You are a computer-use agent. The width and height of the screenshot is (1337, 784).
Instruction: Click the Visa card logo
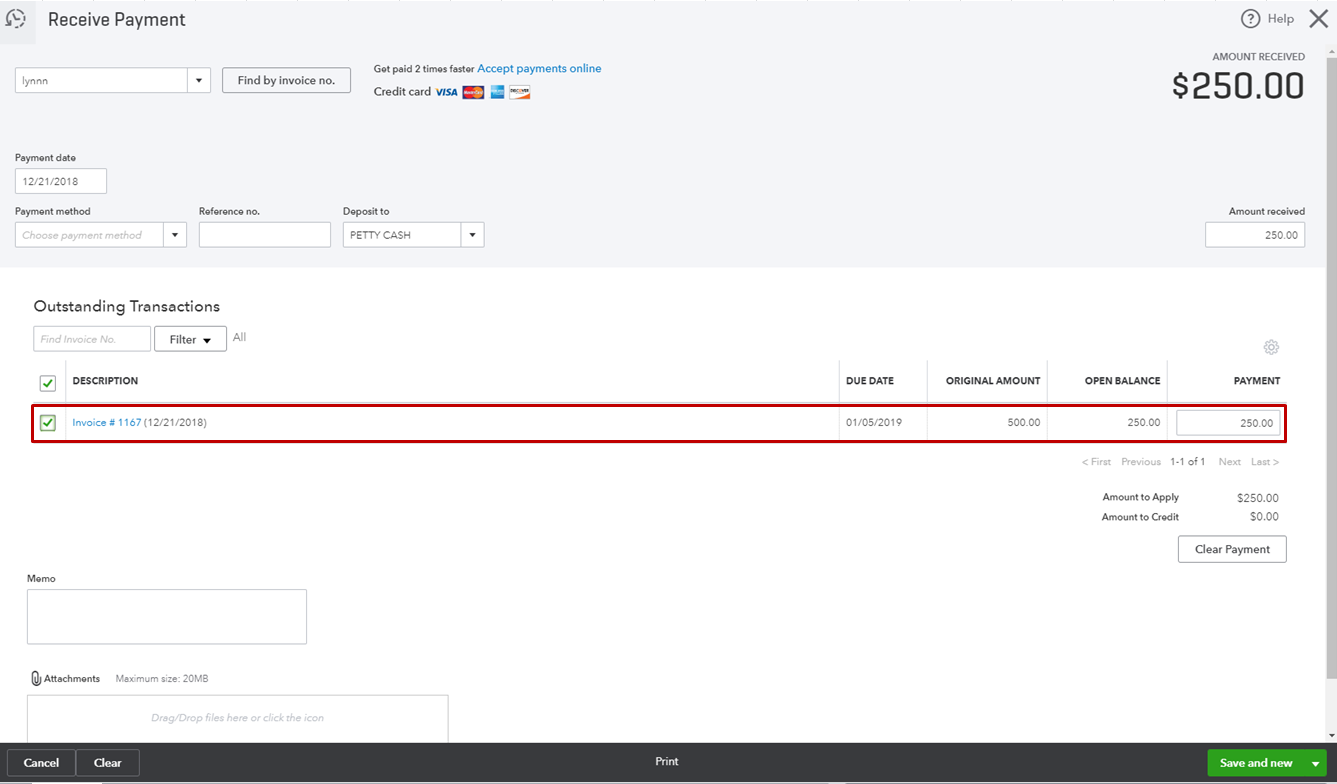click(447, 92)
